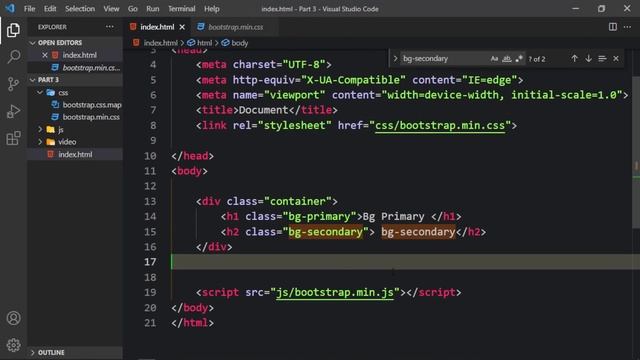640x360 pixels.
Task: Minimize the VS Code window
Action: [576, 8]
